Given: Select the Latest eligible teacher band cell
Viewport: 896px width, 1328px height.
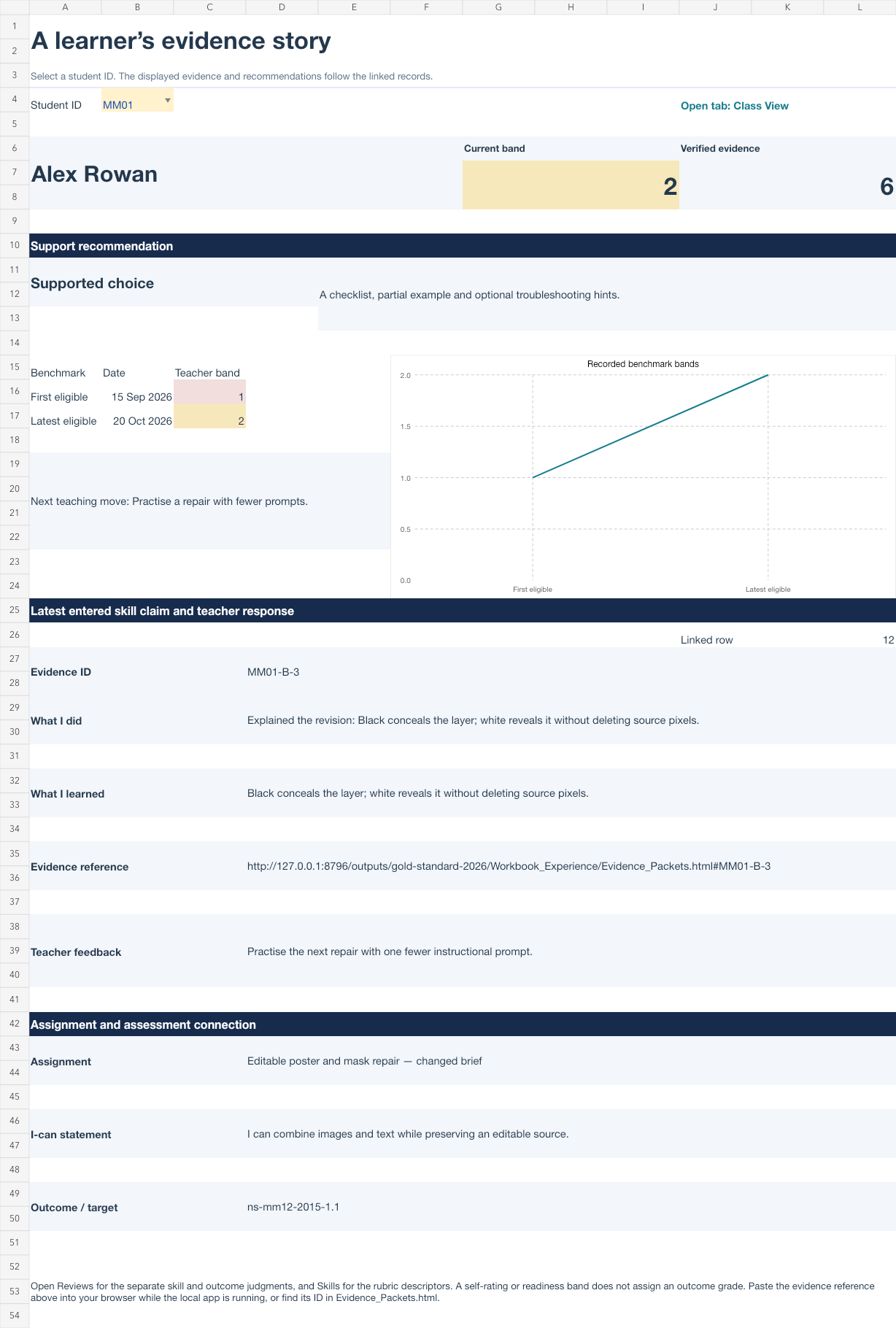Looking at the screenshot, I should click(x=209, y=416).
